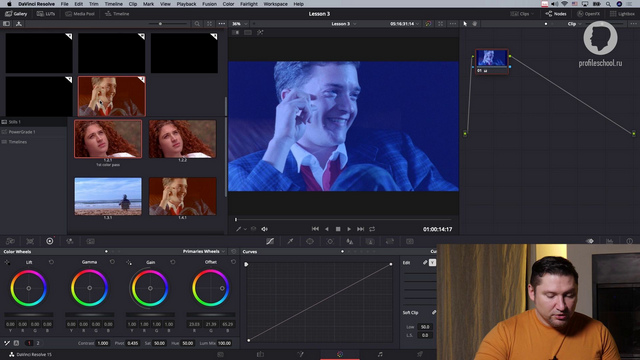Open the Primaries Wheels mode dropdown
The width and height of the screenshot is (640, 360).
tap(204, 251)
